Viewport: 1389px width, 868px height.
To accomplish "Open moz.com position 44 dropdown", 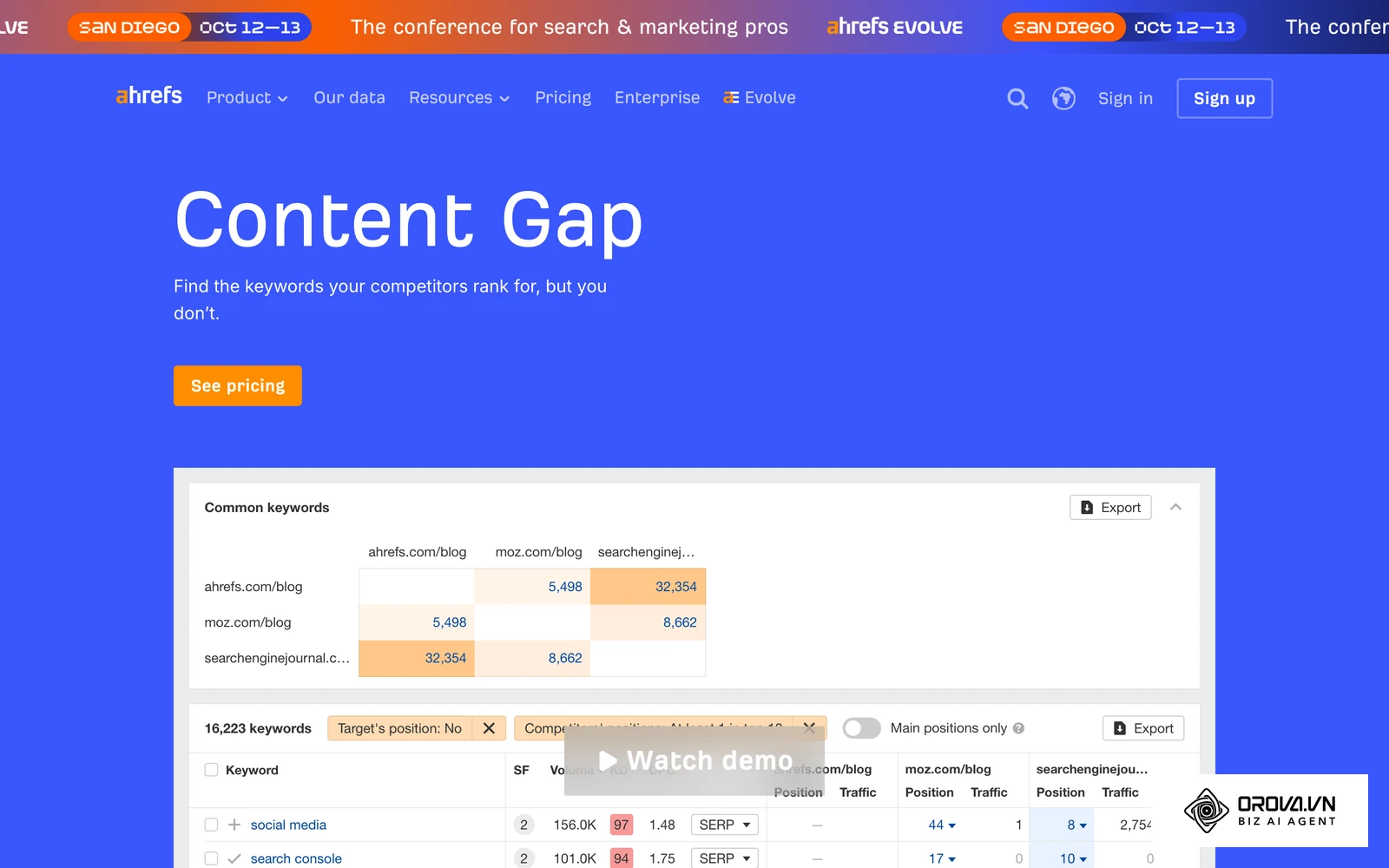I will 942,825.
